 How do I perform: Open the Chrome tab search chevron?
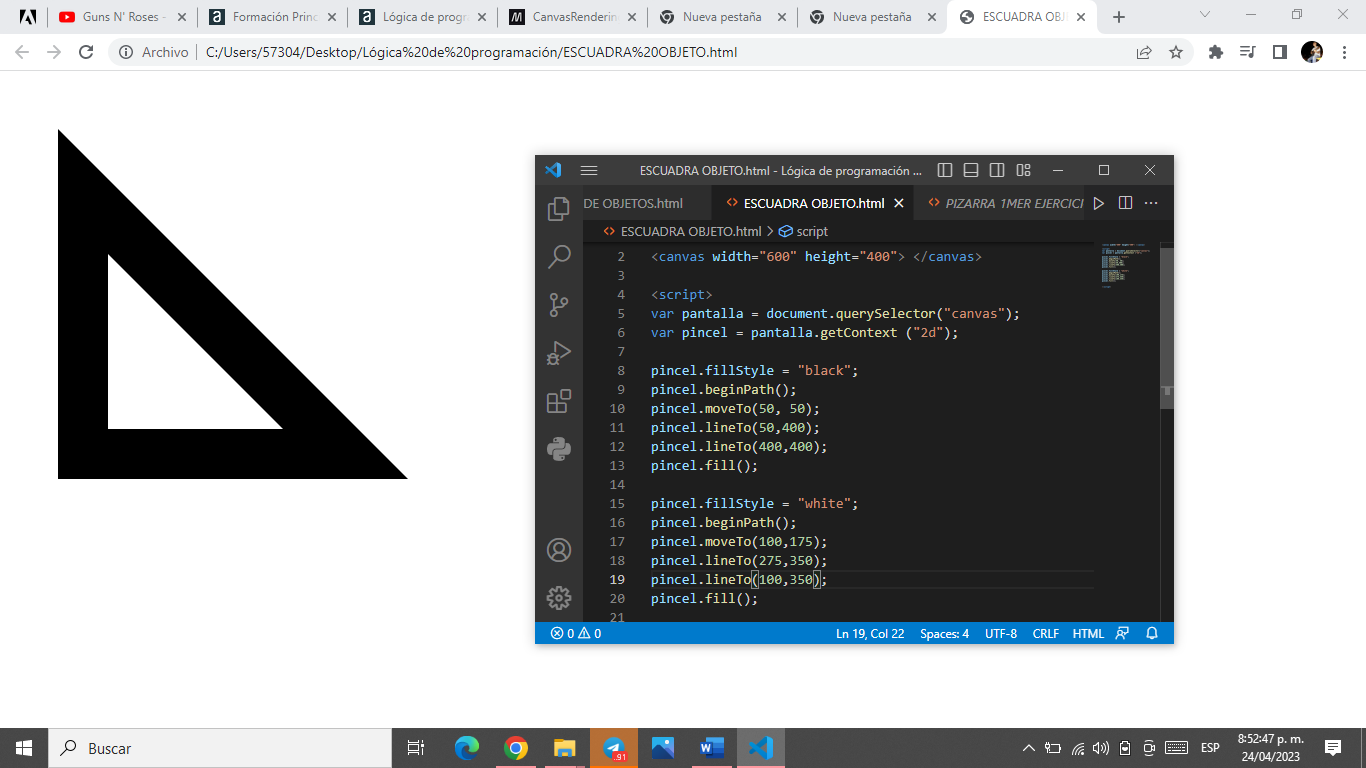point(1205,15)
